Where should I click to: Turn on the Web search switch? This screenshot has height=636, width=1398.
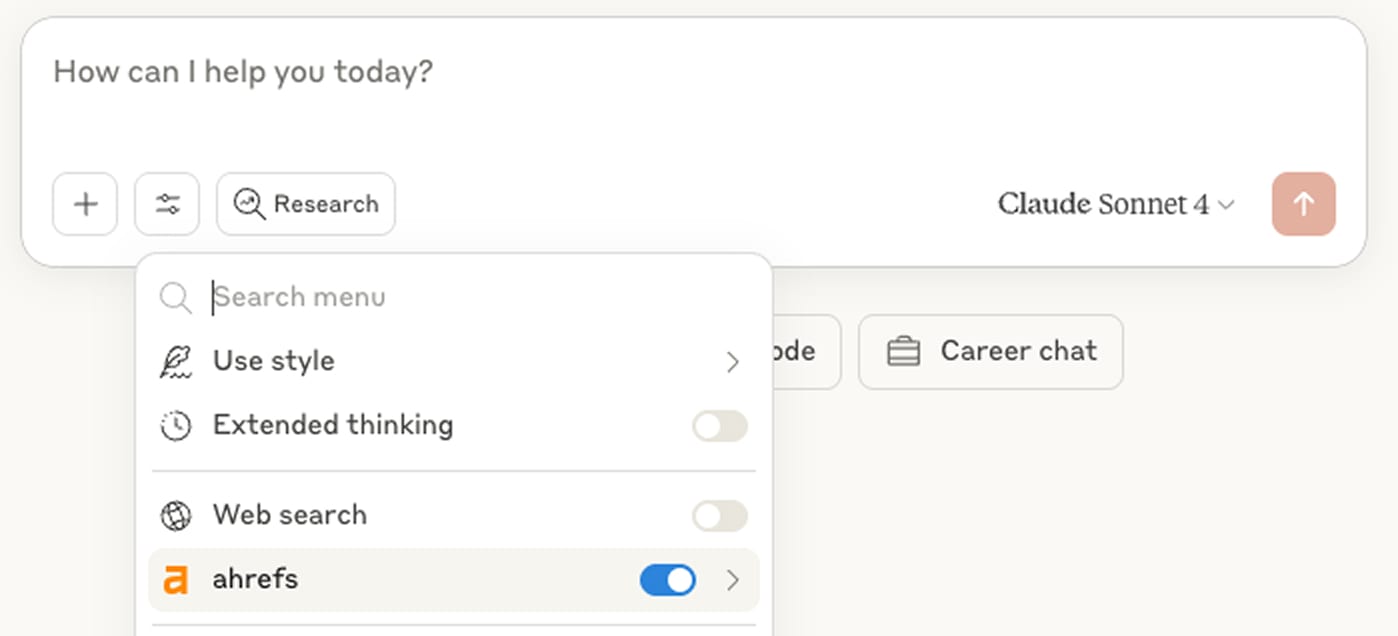[x=719, y=516]
